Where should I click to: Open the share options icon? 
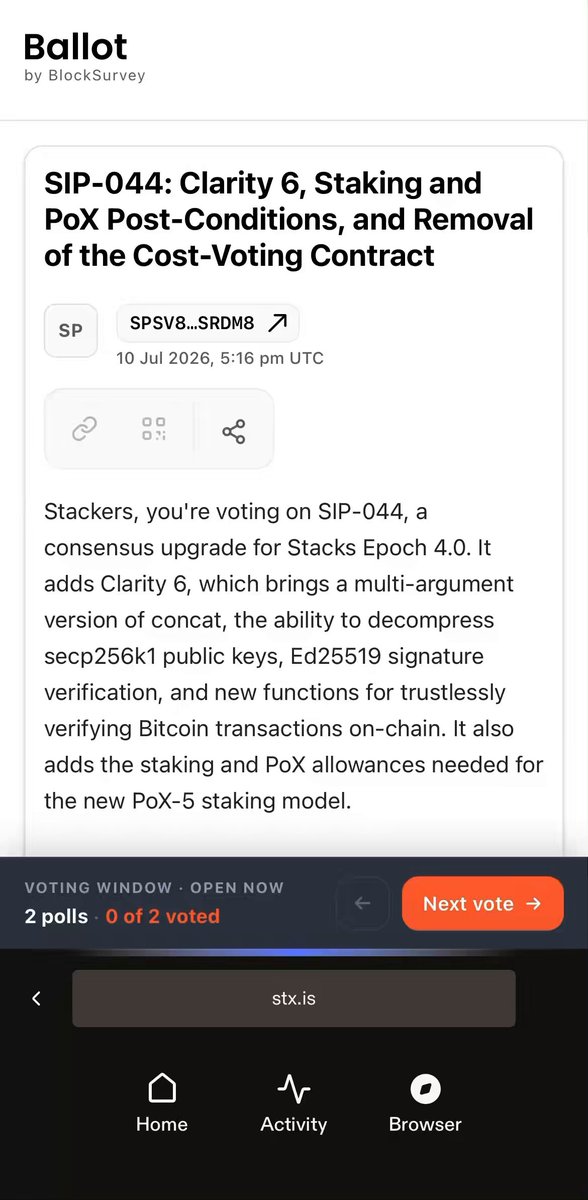coord(234,431)
